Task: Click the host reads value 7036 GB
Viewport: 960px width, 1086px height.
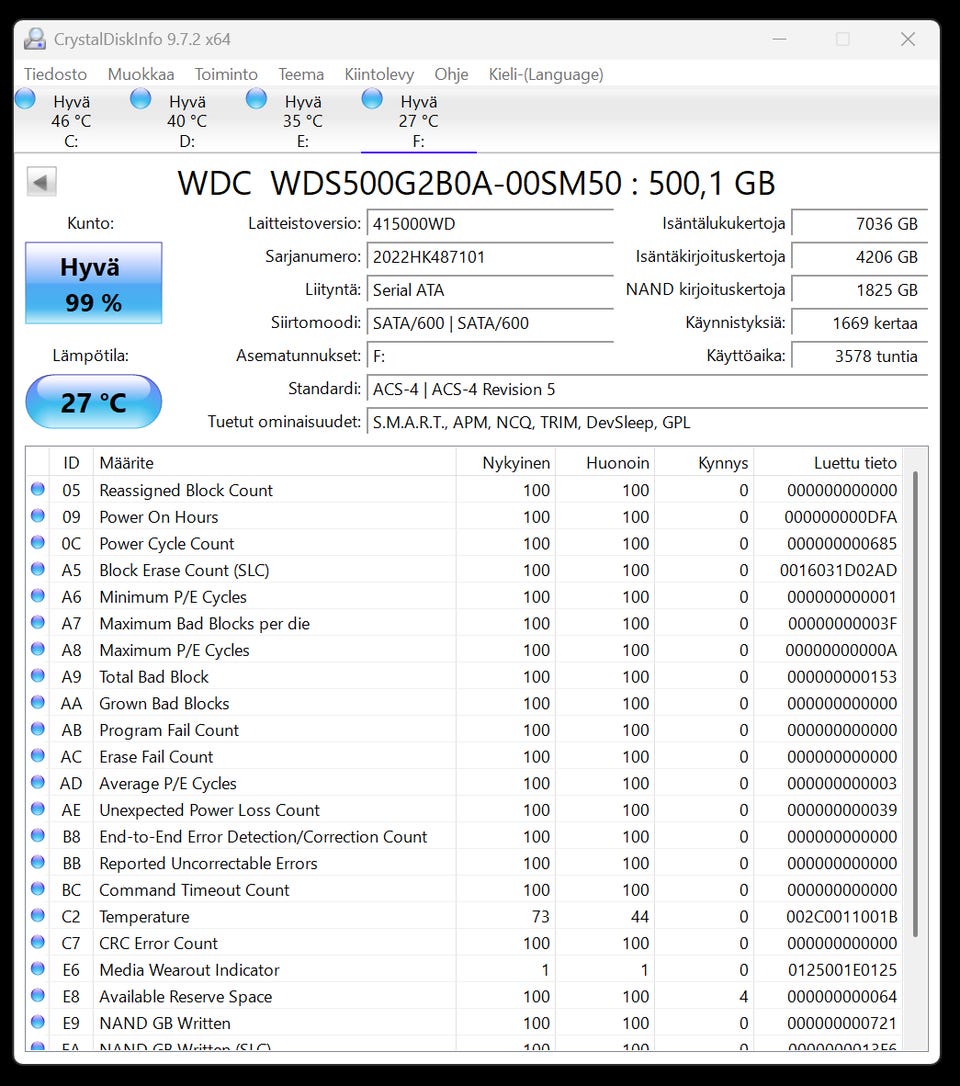Action: [x=860, y=224]
